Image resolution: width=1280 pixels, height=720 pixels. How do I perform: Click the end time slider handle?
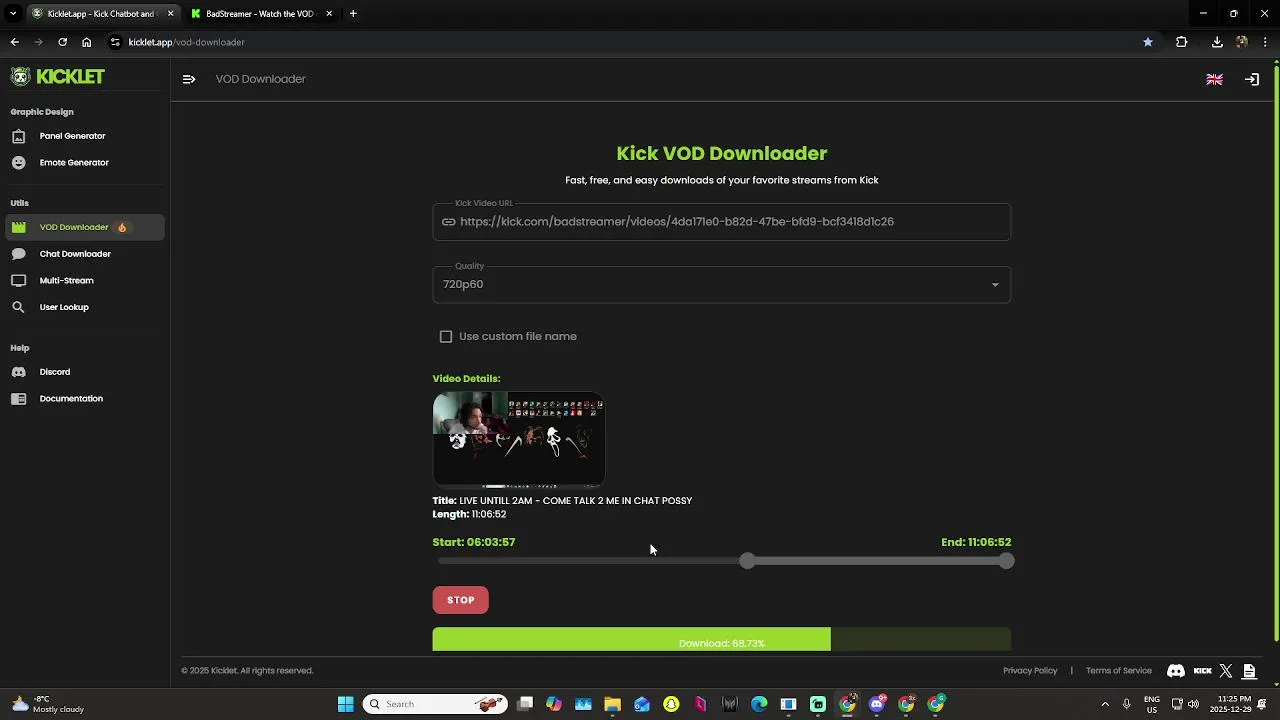(x=1006, y=561)
